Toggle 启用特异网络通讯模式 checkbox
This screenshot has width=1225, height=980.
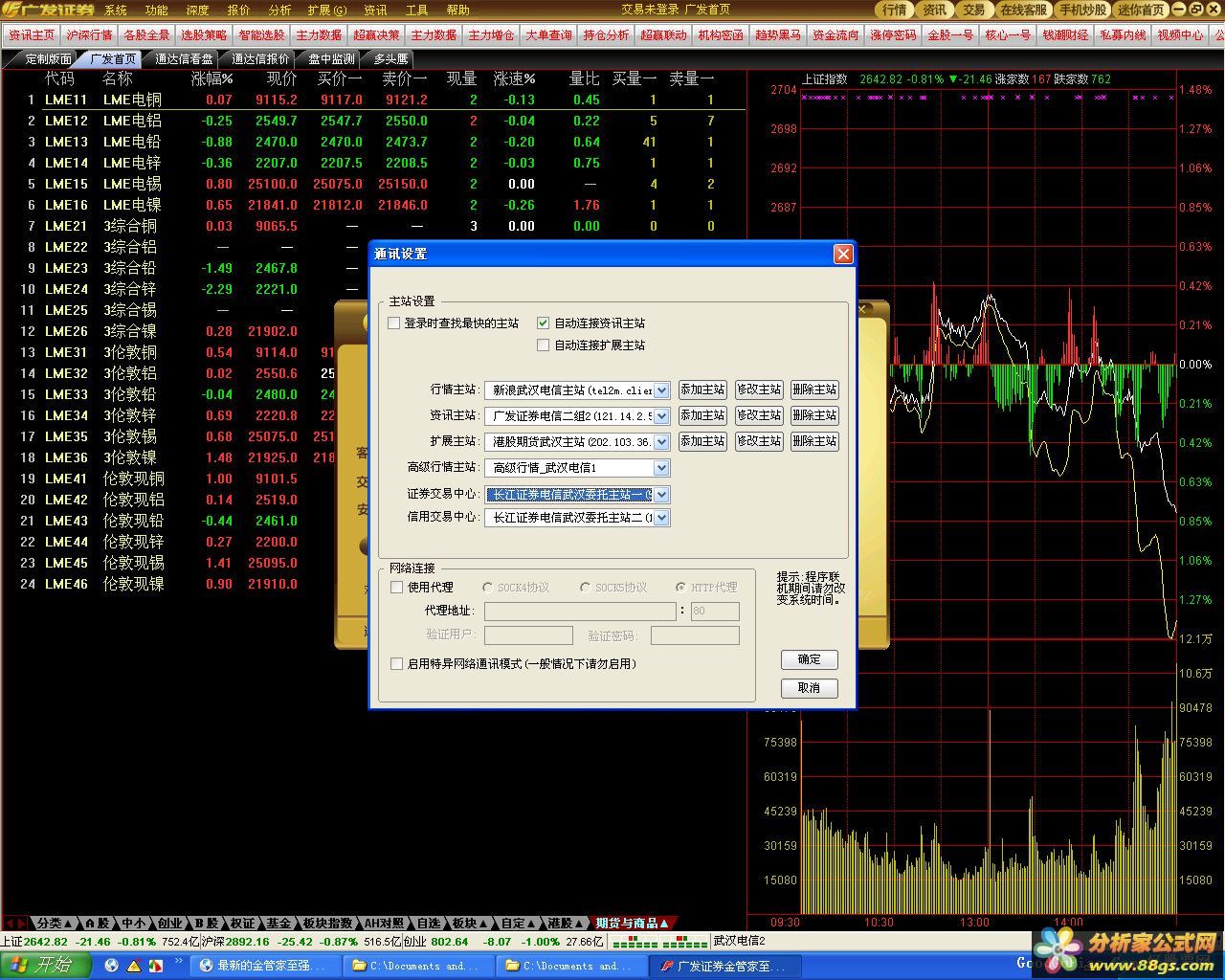pos(396,663)
